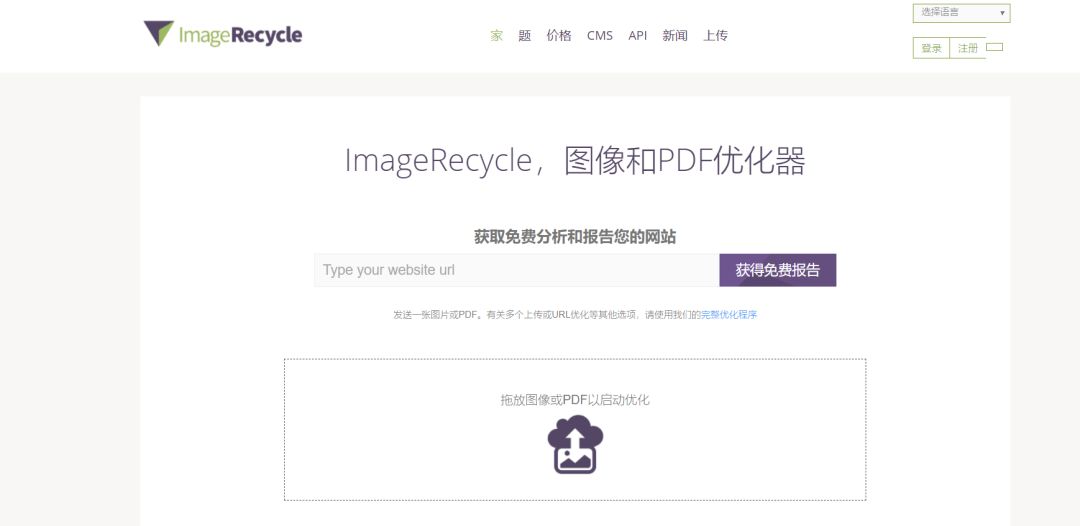Open the 完整优化程序 link

point(729,315)
